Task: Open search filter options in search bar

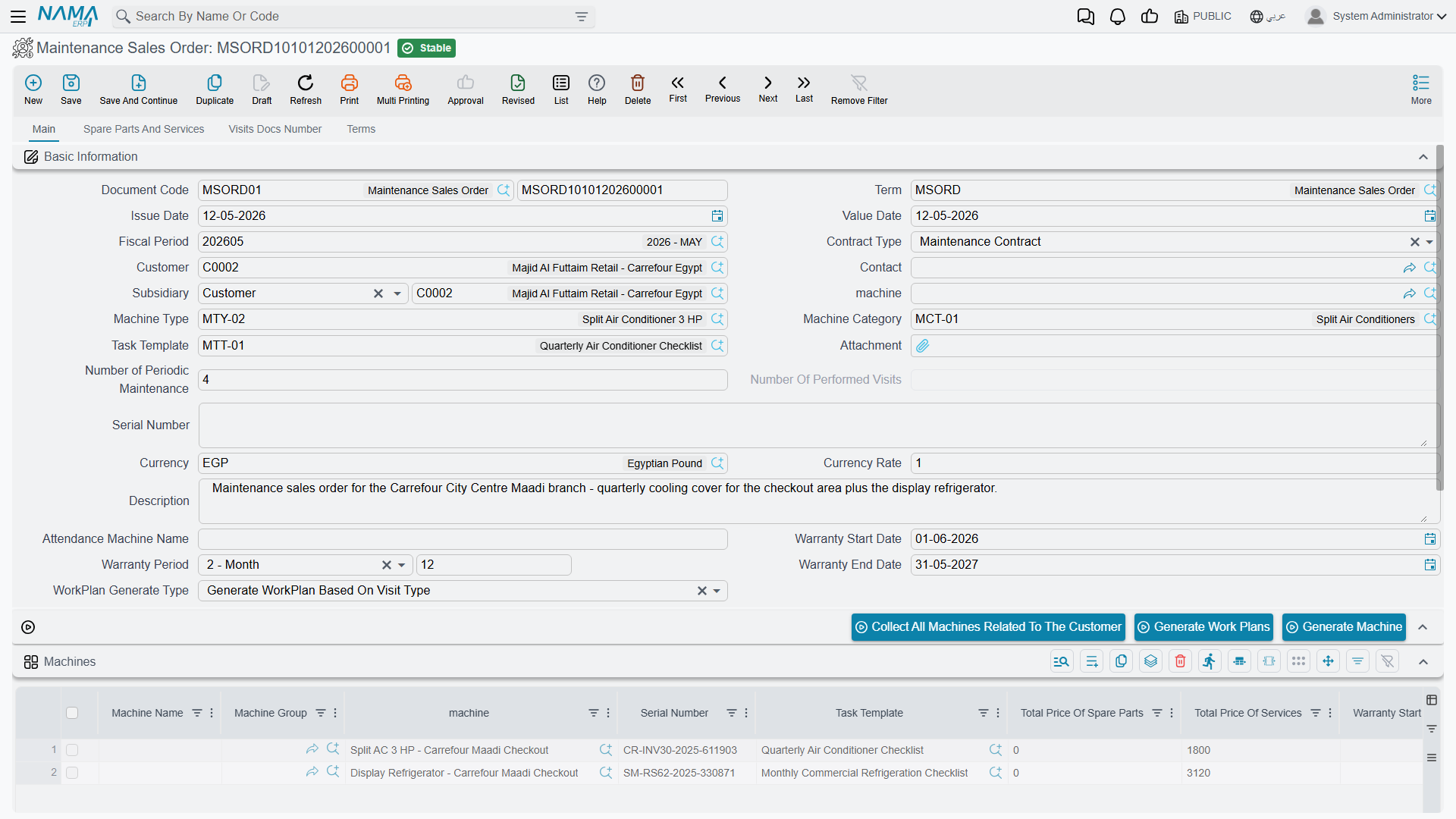Action: tap(582, 17)
